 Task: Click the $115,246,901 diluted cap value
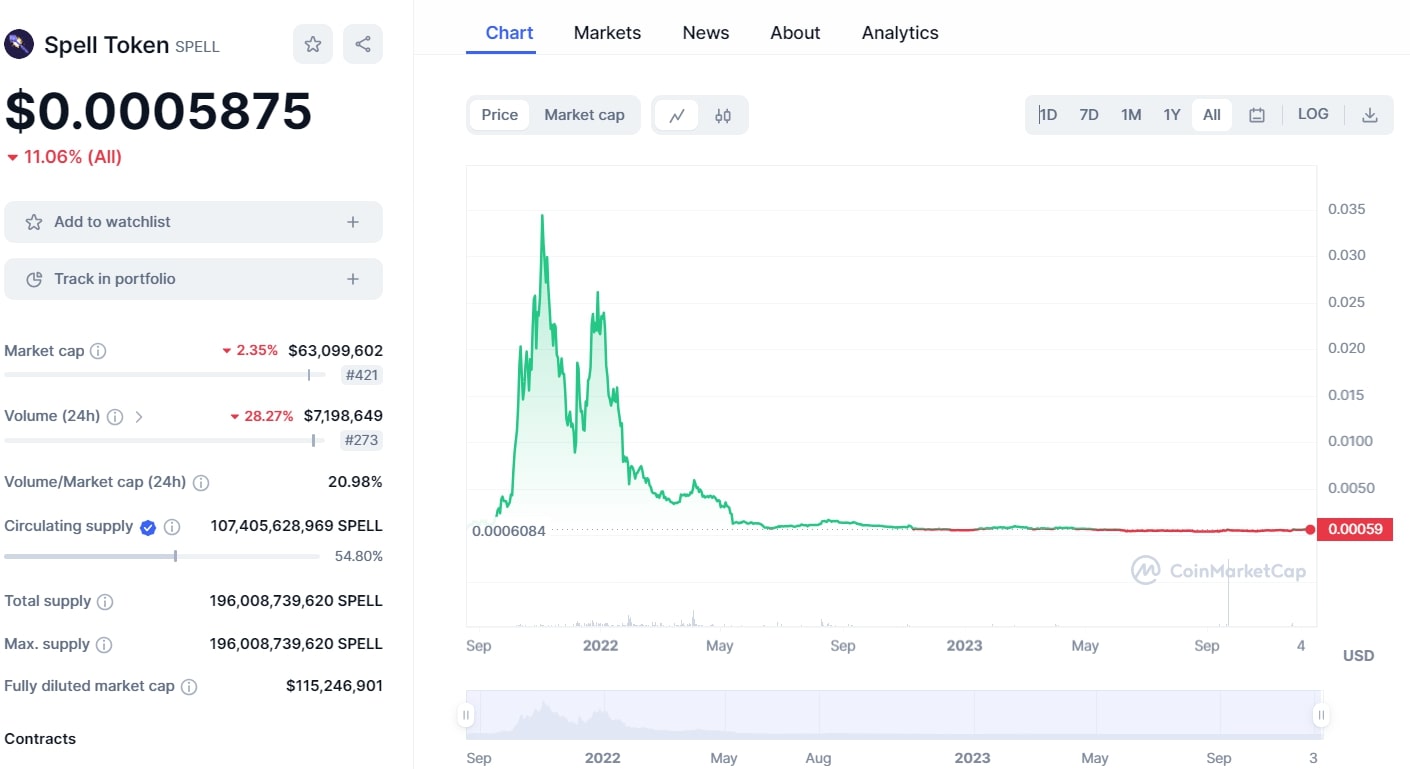point(334,686)
